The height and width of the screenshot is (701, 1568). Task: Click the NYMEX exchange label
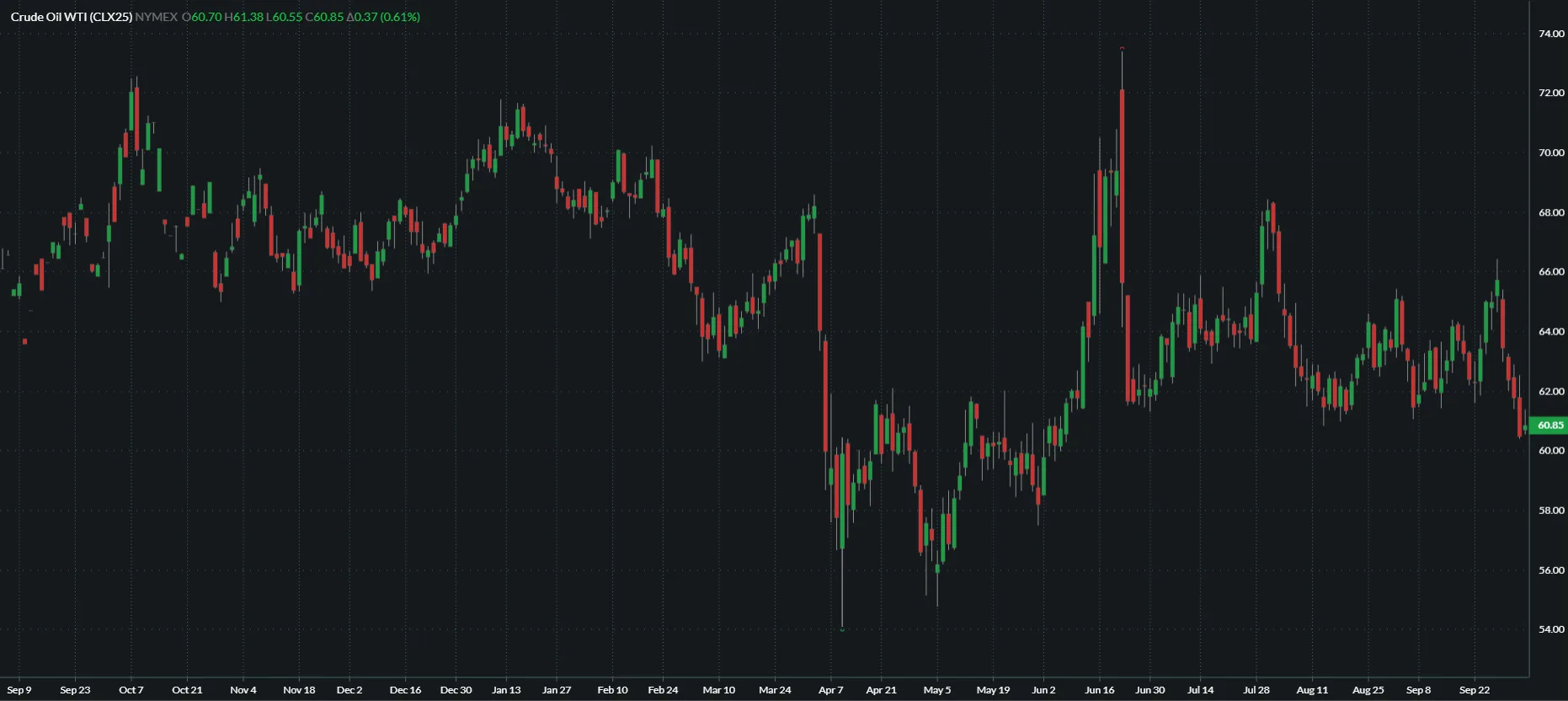[156, 17]
